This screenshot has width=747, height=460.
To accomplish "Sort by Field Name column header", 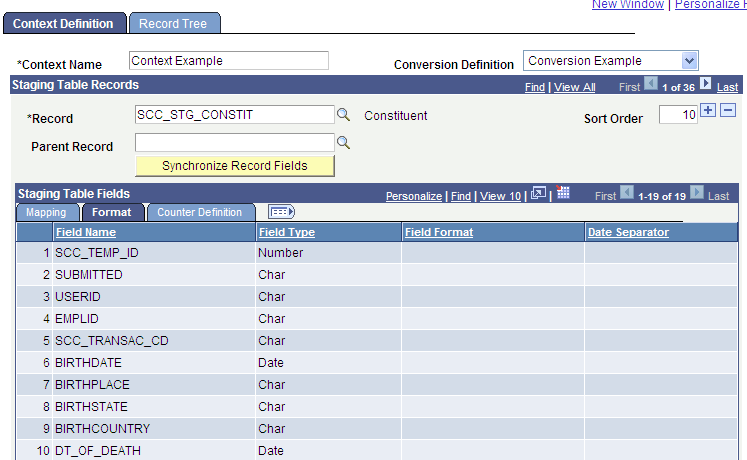I will [86, 232].
